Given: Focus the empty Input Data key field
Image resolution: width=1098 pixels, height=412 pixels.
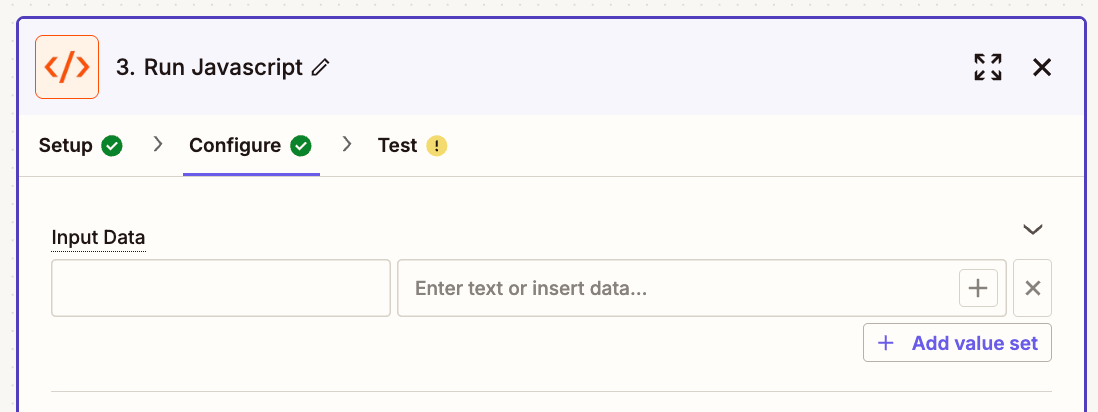Looking at the screenshot, I should 221,288.
